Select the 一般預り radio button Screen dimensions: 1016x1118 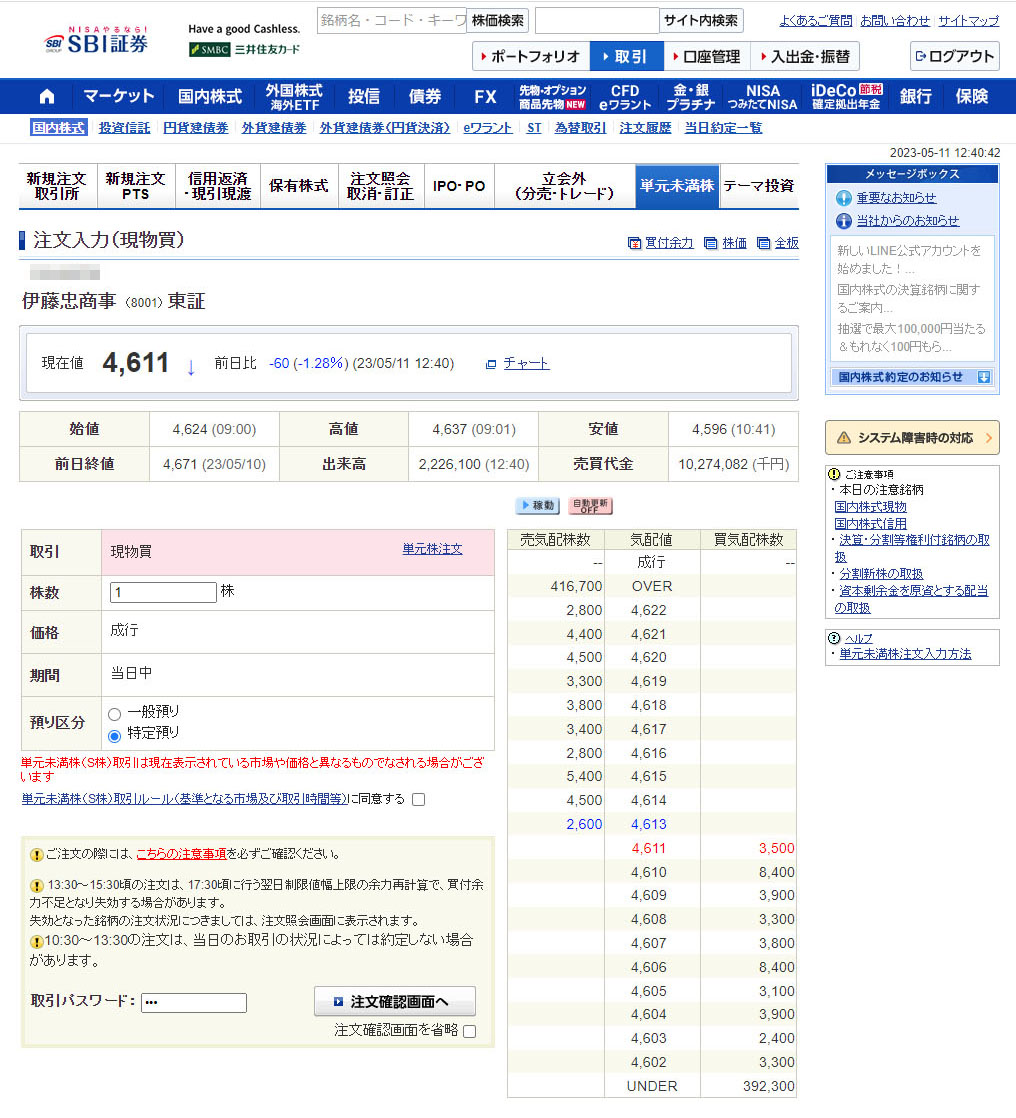click(x=114, y=714)
